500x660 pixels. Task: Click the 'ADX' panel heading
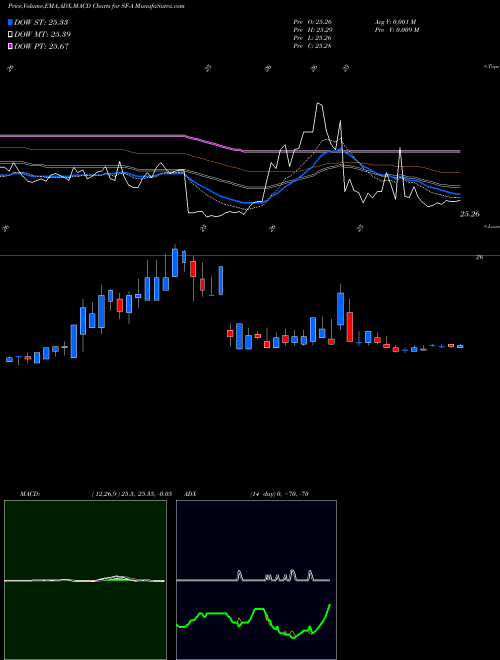point(190,494)
